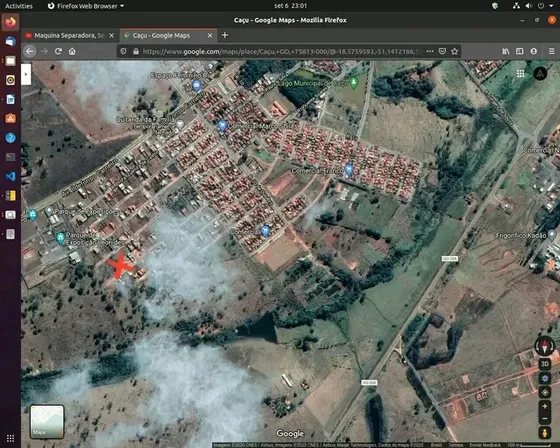Close the Caçu - Google Maps tab
The image size is (560, 448).
(x=210, y=35)
